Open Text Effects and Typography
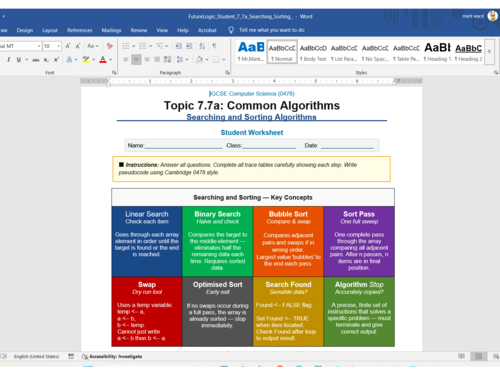This screenshot has width=500, height=375. click(69, 60)
